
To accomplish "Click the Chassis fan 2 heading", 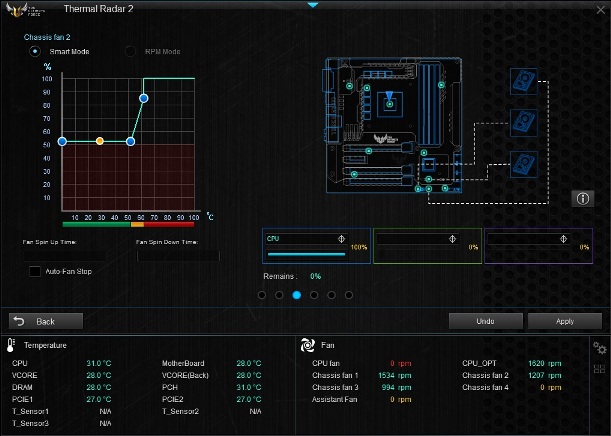I will tap(47, 37).
